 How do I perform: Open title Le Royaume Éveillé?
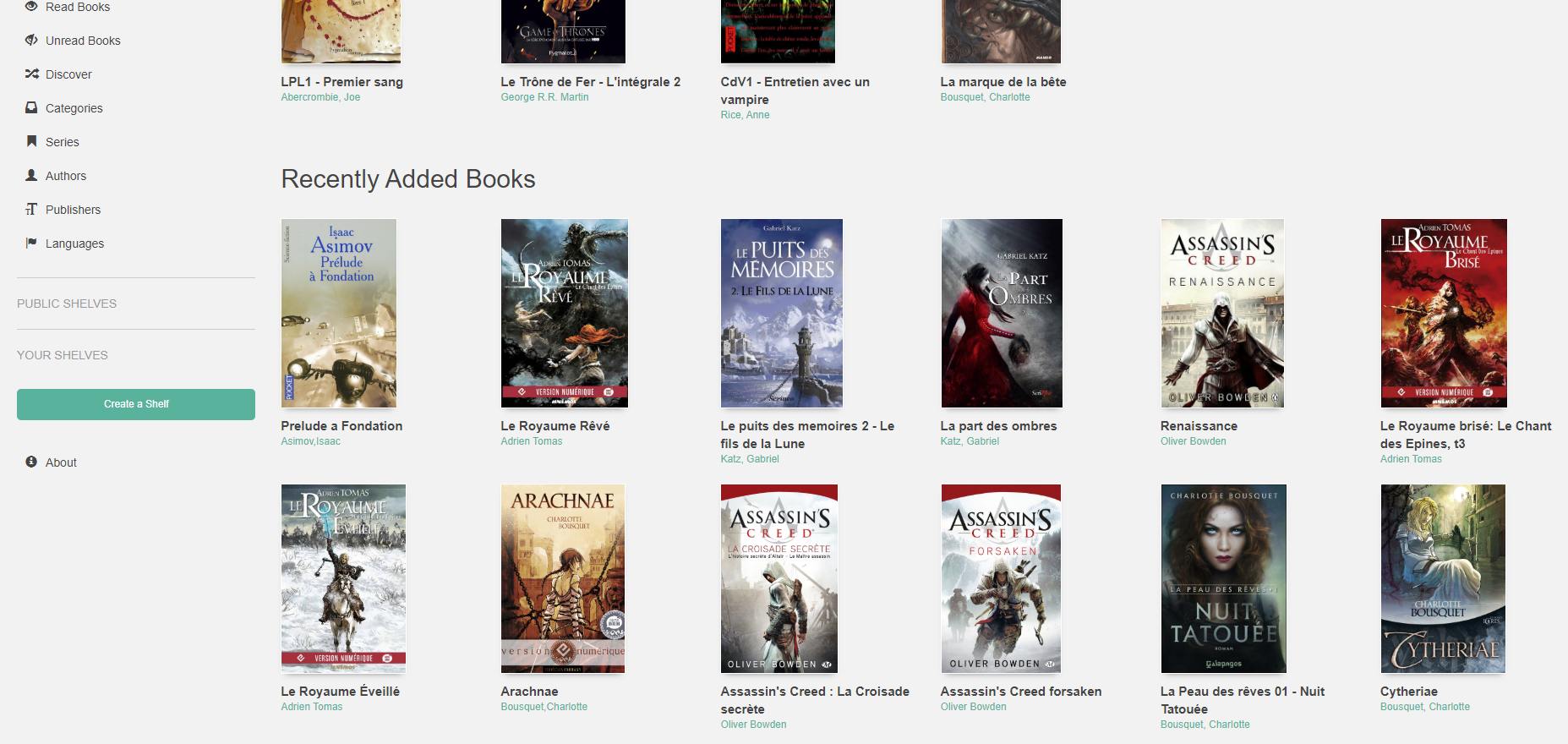pyautogui.click(x=340, y=692)
